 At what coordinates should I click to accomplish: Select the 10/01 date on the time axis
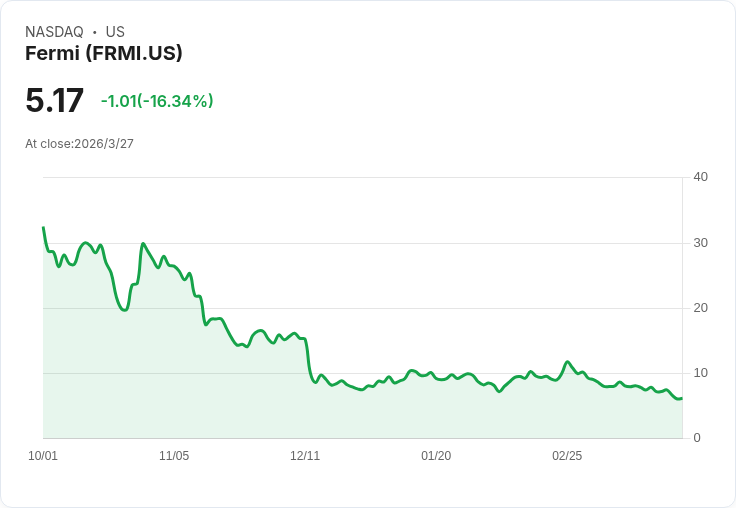[x=43, y=456]
